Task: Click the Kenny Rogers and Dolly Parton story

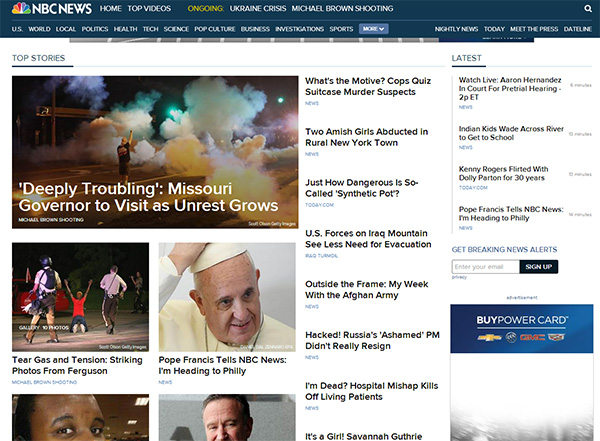Action: (x=503, y=174)
